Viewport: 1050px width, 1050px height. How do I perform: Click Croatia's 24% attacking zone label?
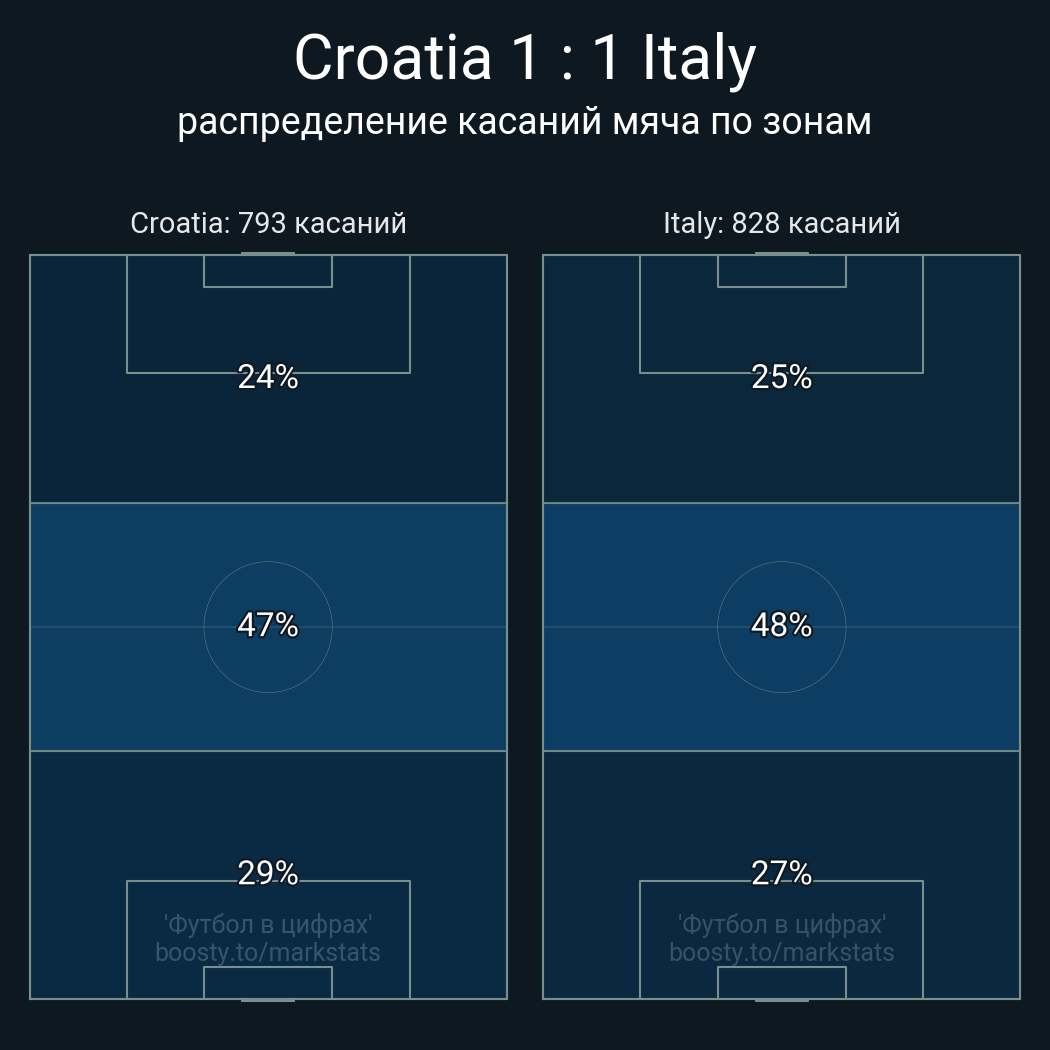[268, 377]
